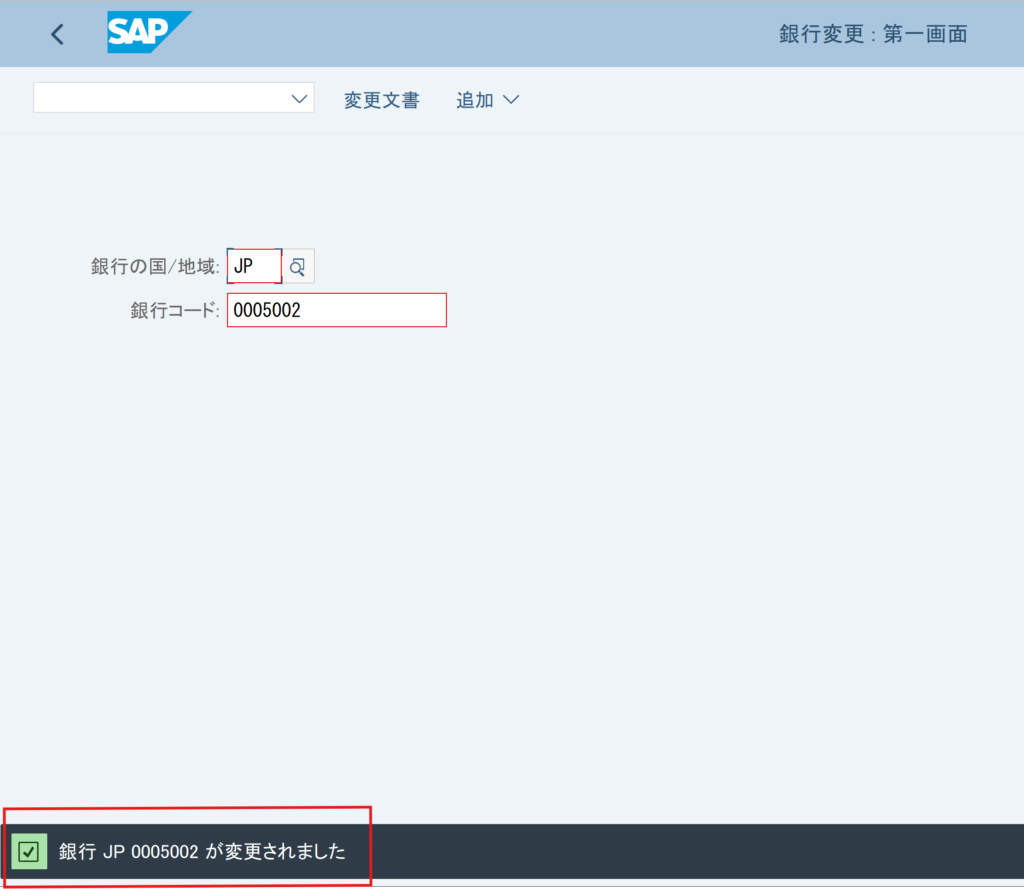Open search help for bank country/region
1024x889 pixels.
(x=298, y=267)
